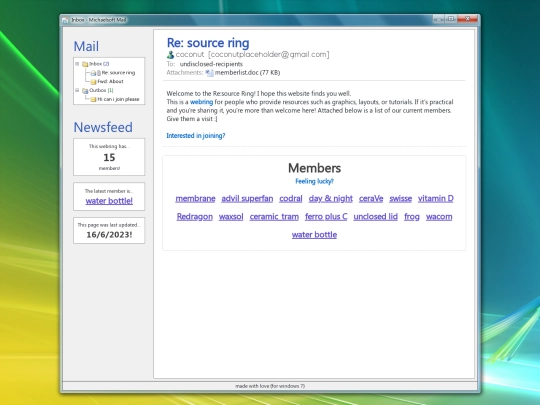Screen dimensions: 540x405
Task: Click the undisclosed-recipients text
Action: point(211,64)
